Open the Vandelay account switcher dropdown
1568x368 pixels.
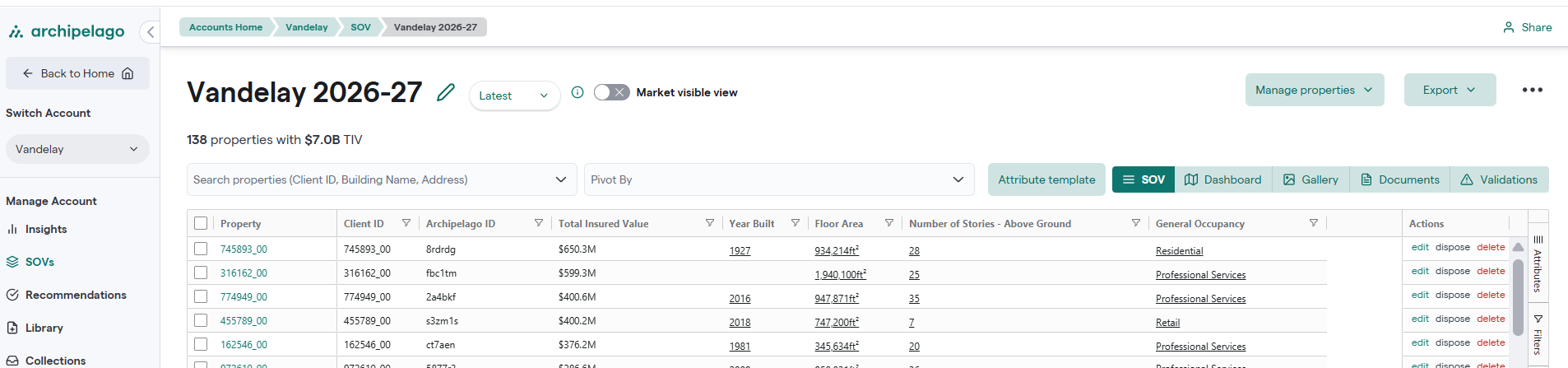(77, 149)
